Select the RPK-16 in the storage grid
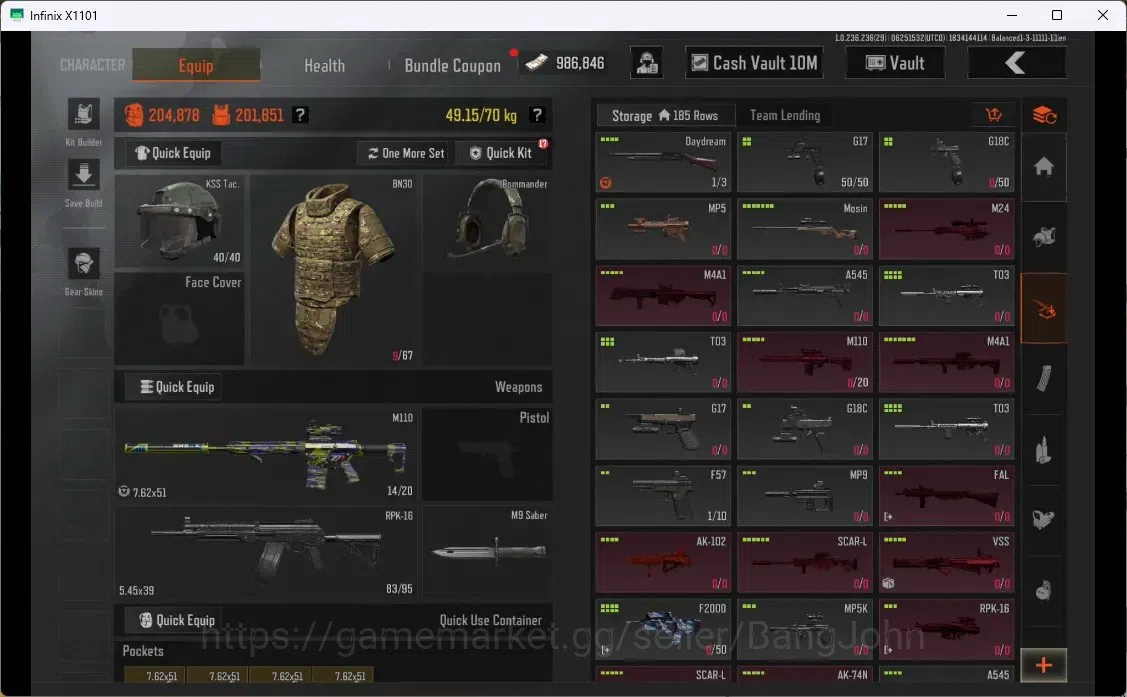The height and width of the screenshot is (697, 1127). (x=946, y=629)
